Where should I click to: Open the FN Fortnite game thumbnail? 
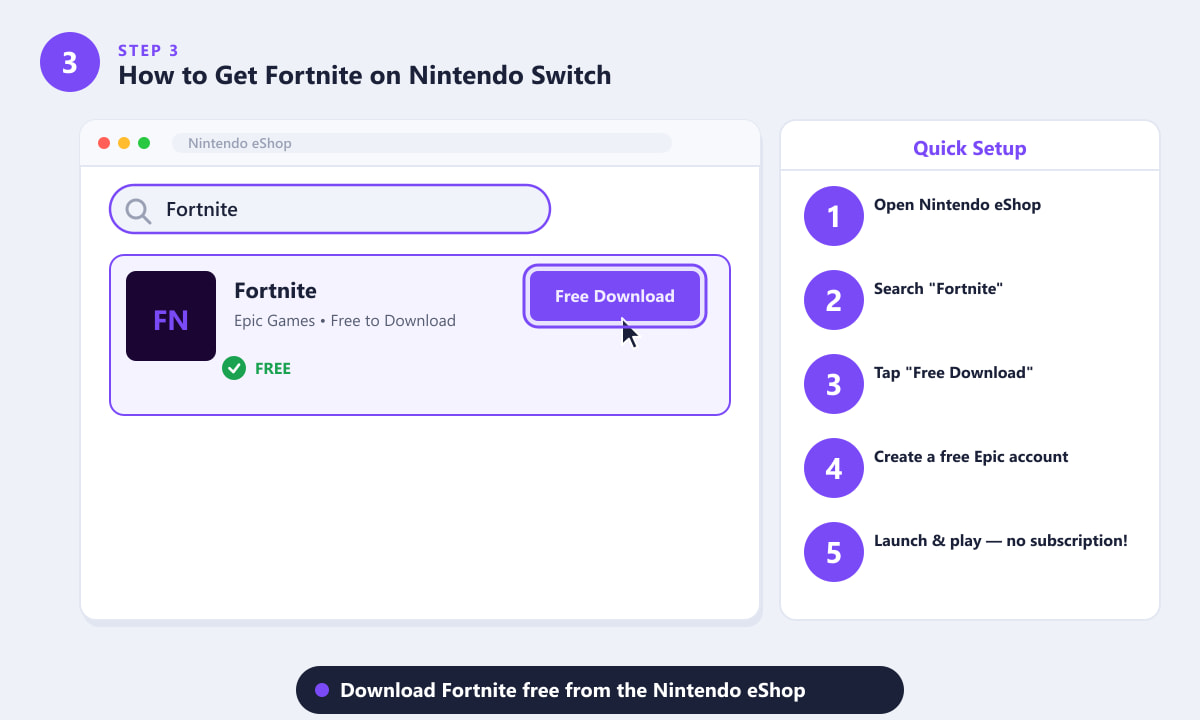pos(171,316)
